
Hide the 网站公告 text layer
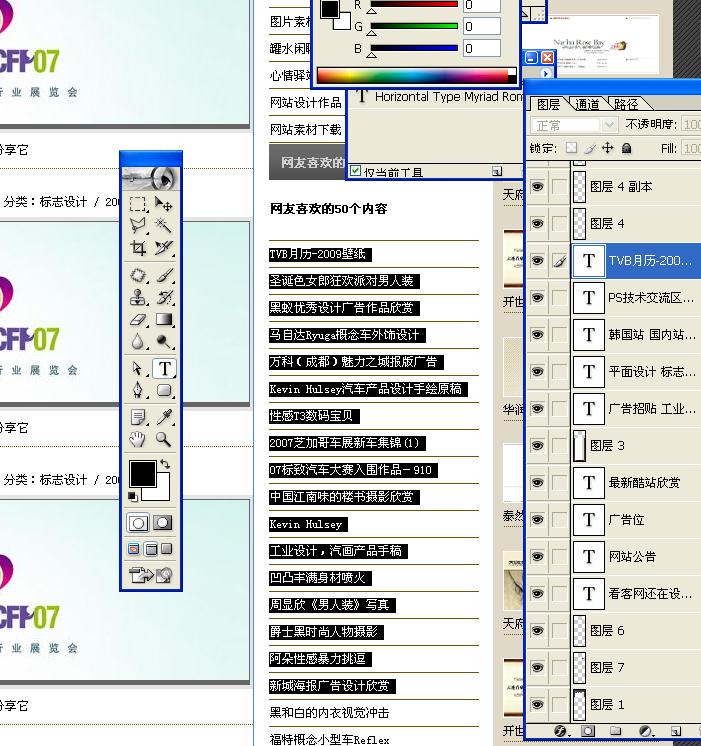click(x=537, y=557)
